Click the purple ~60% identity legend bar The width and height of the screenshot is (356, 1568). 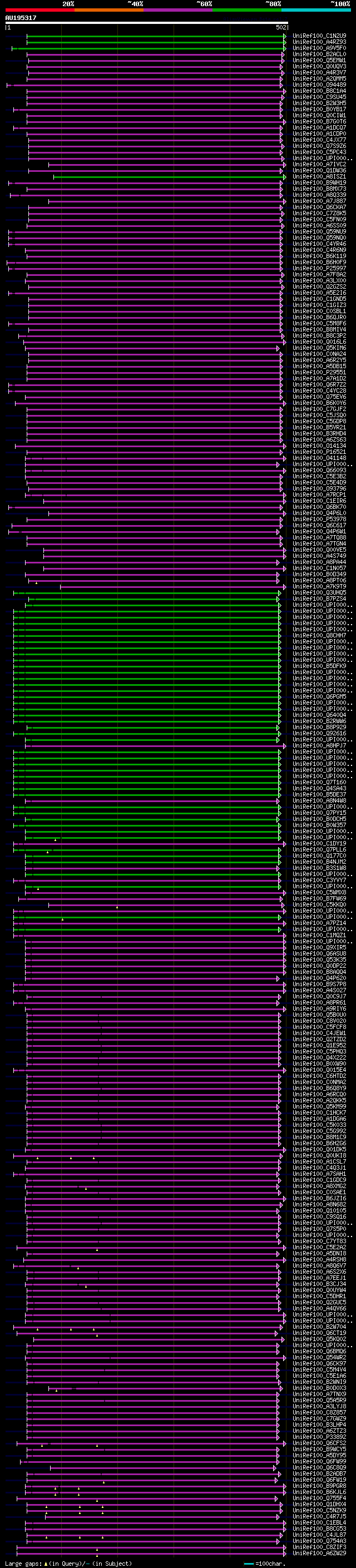point(179,10)
